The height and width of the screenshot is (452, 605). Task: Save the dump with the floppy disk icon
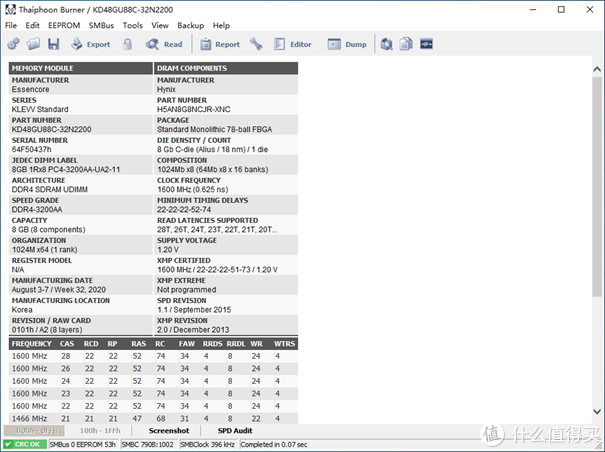pos(53,44)
